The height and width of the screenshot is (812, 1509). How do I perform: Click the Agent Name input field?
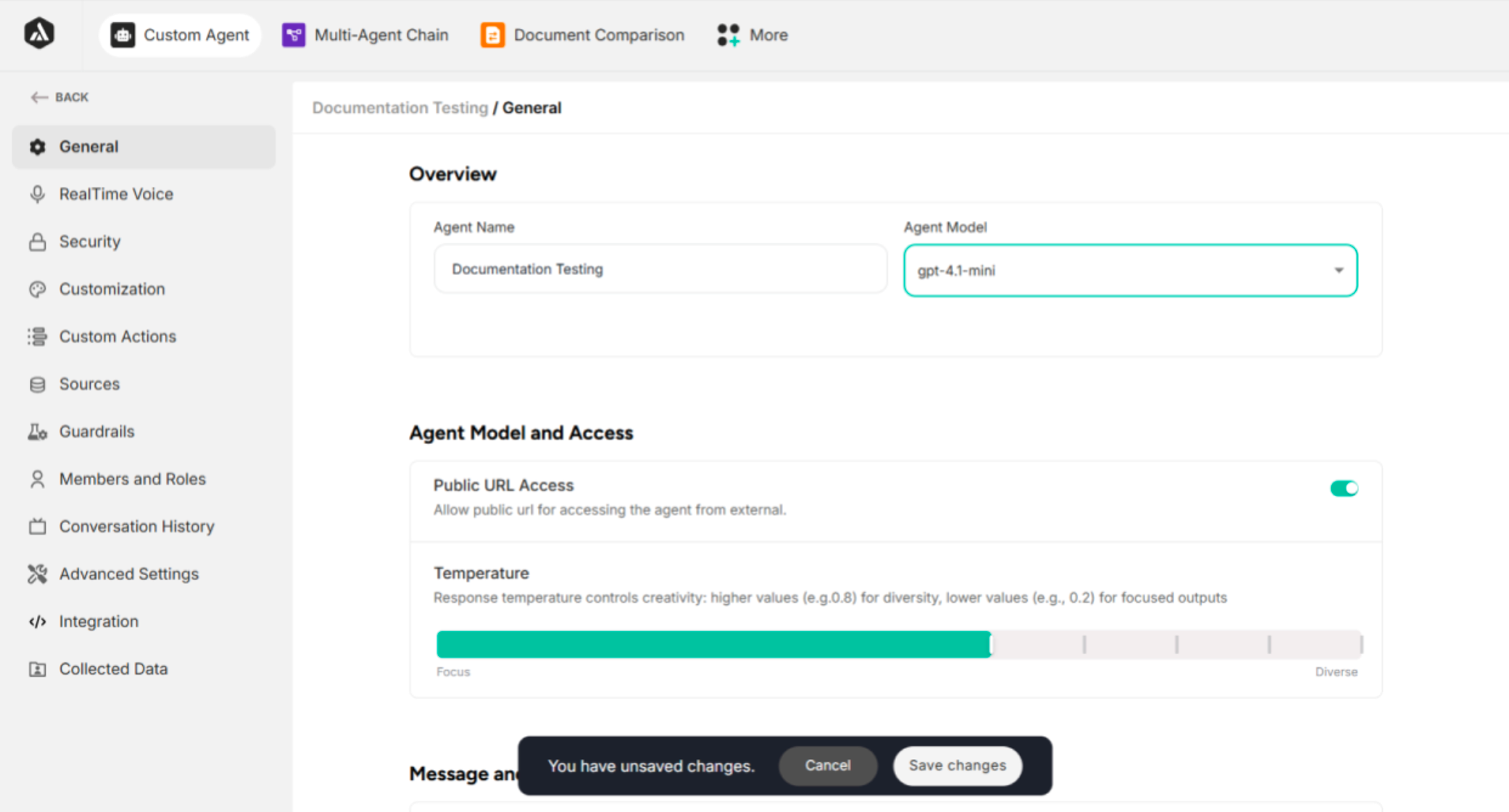[660, 269]
